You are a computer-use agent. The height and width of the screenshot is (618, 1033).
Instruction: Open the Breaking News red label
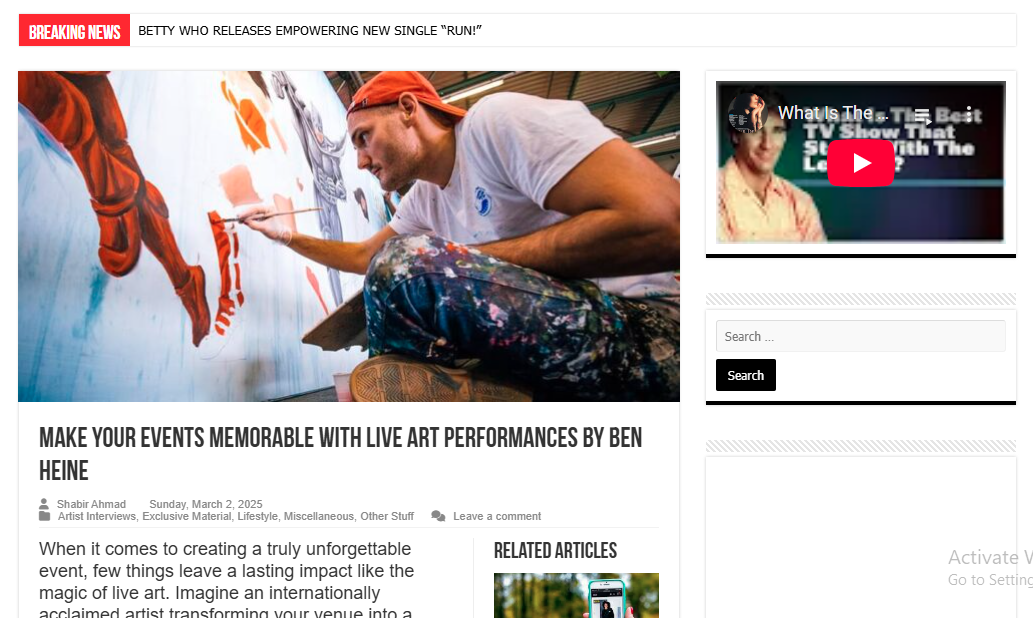pos(74,31)
